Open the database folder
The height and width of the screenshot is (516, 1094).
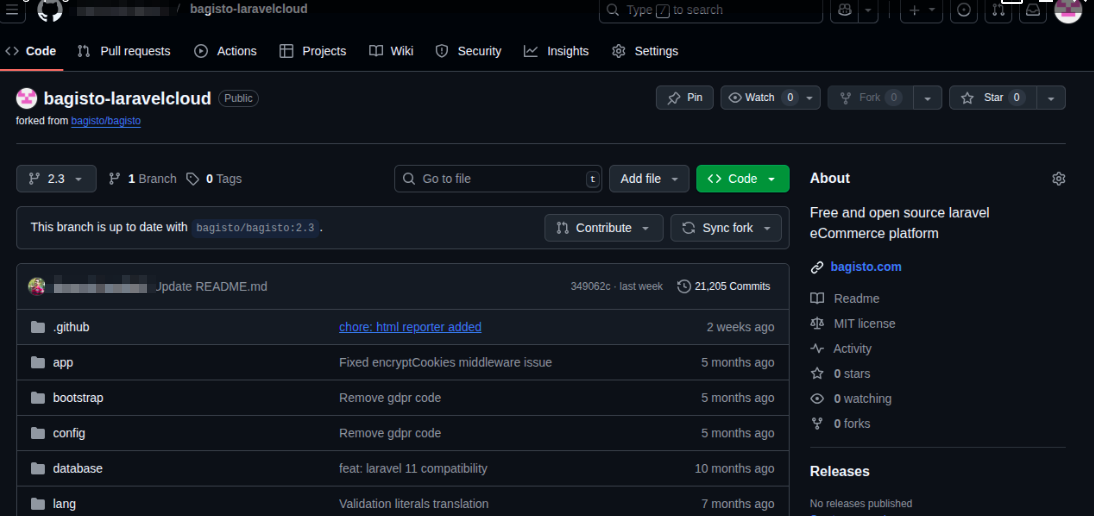click(x=77, y=469)
